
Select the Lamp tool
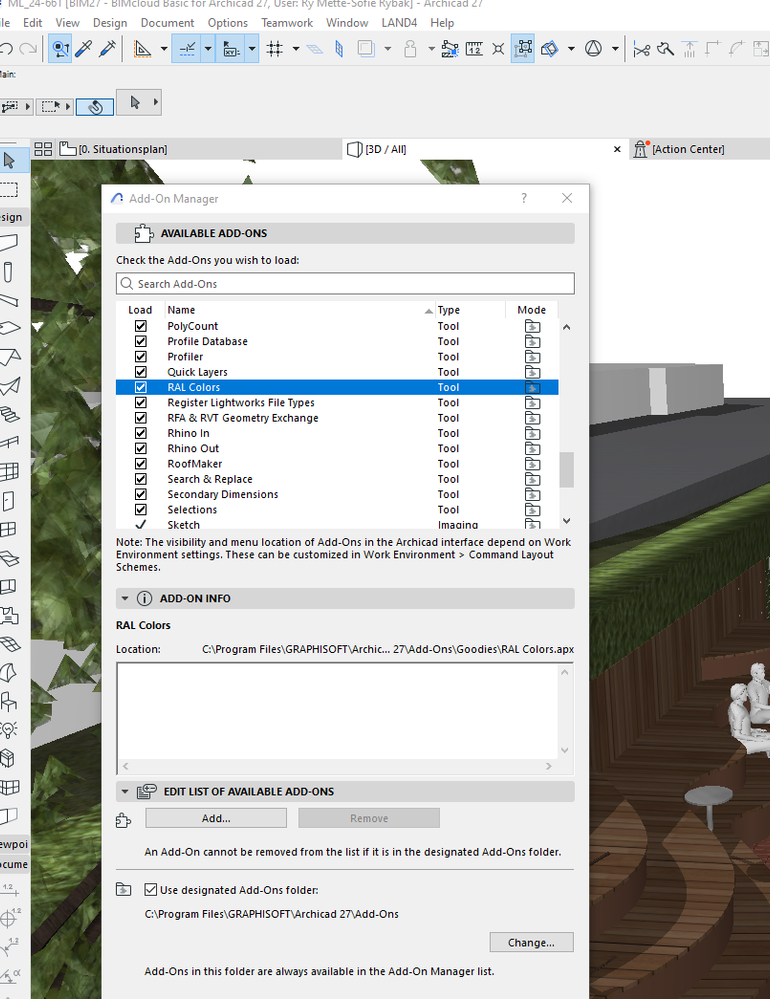pos(9,730)
